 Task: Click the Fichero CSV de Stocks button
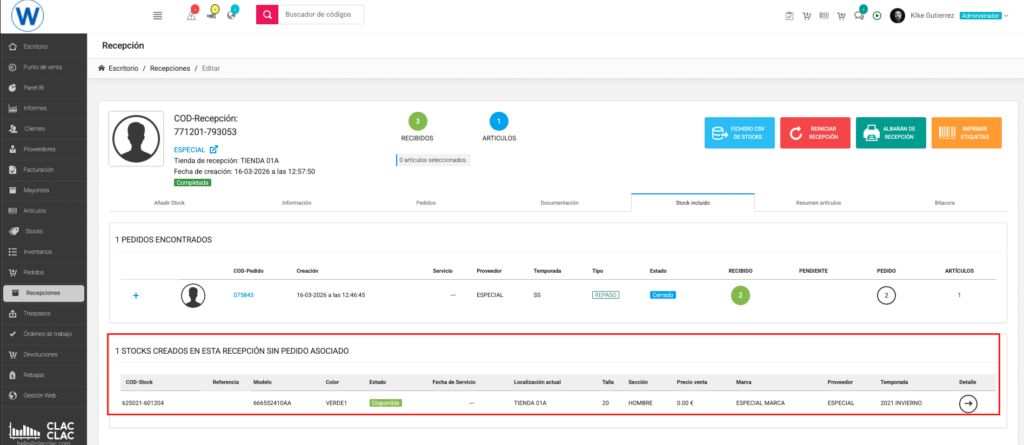point(738,133)
